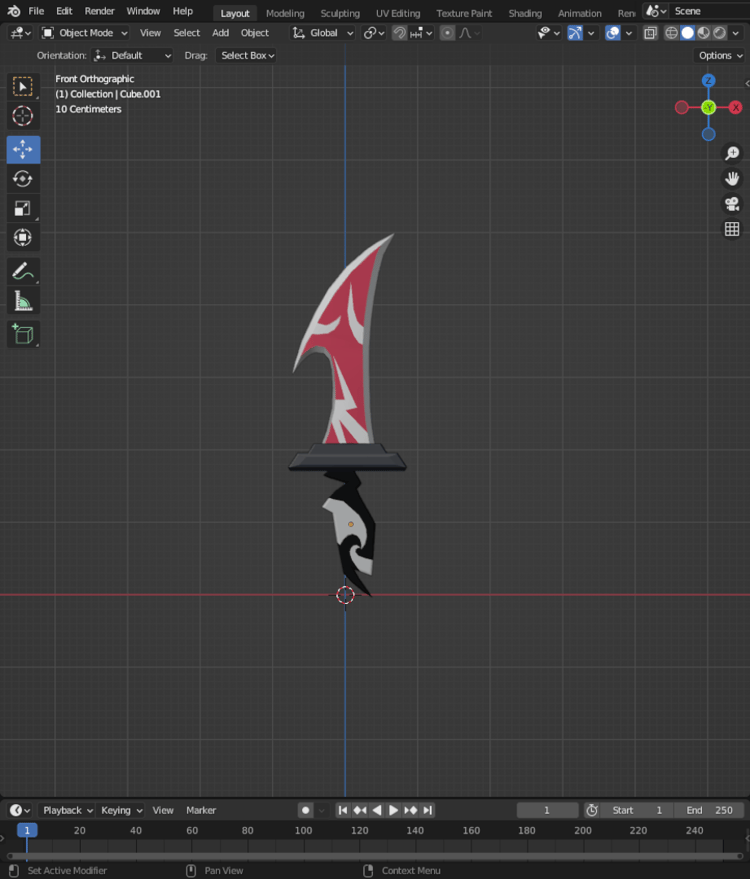Open the File menu

[x=36, y=11]
